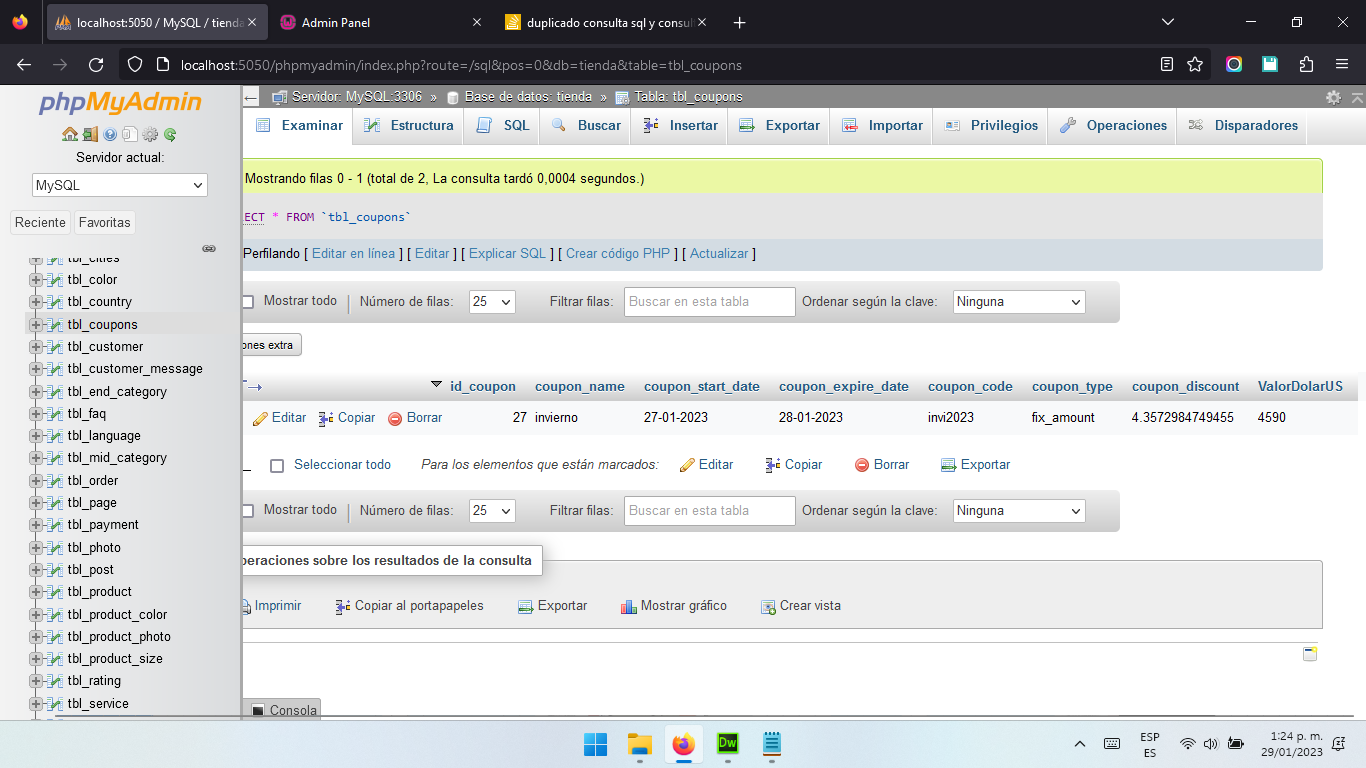Click Mostrar gráfico link

674,606
